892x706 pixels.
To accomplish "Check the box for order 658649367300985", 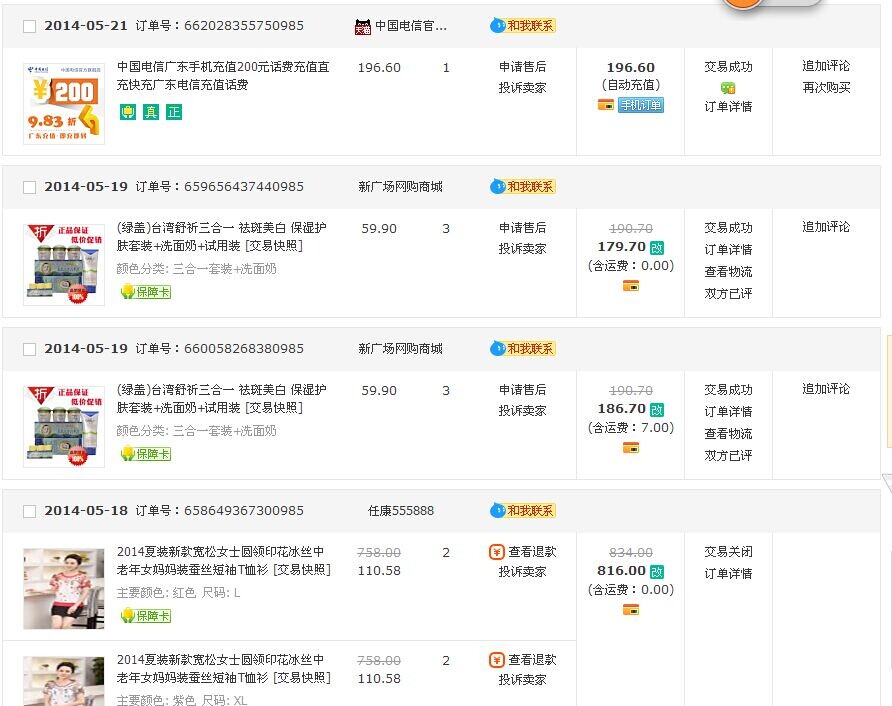I will point(29,511).
